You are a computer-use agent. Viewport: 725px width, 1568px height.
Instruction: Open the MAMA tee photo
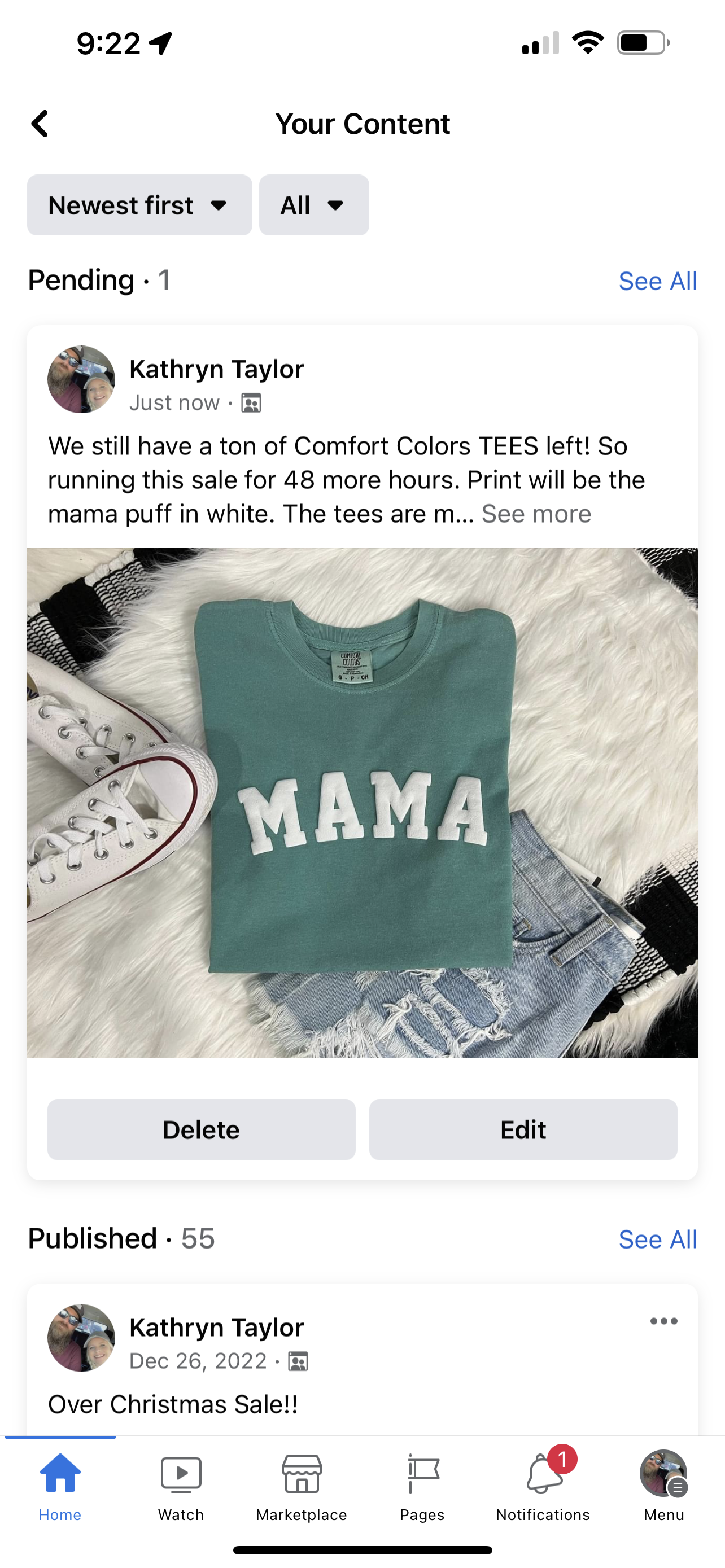tap(362, 802)
